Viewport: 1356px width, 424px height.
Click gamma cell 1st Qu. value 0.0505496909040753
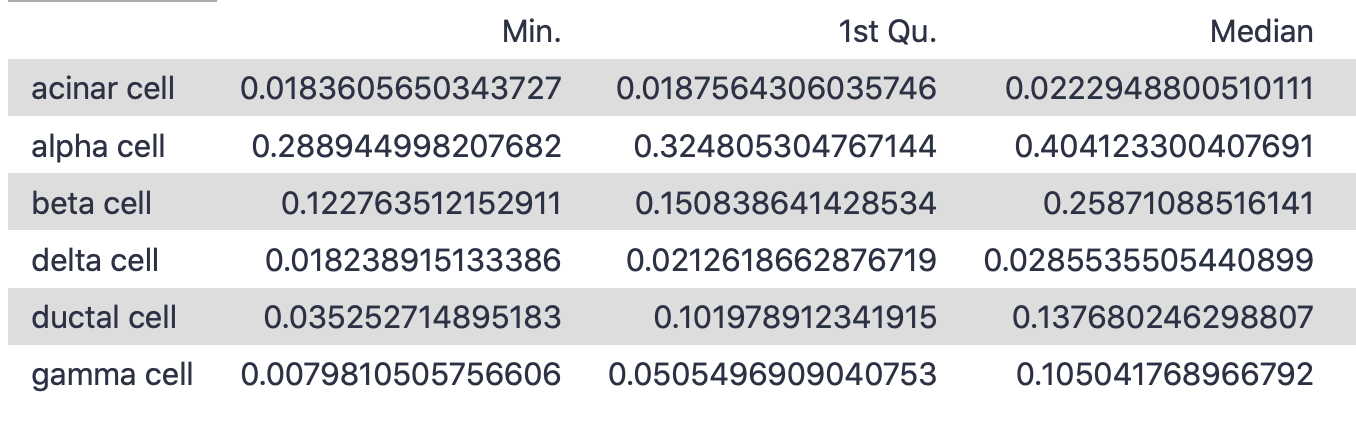772,375
